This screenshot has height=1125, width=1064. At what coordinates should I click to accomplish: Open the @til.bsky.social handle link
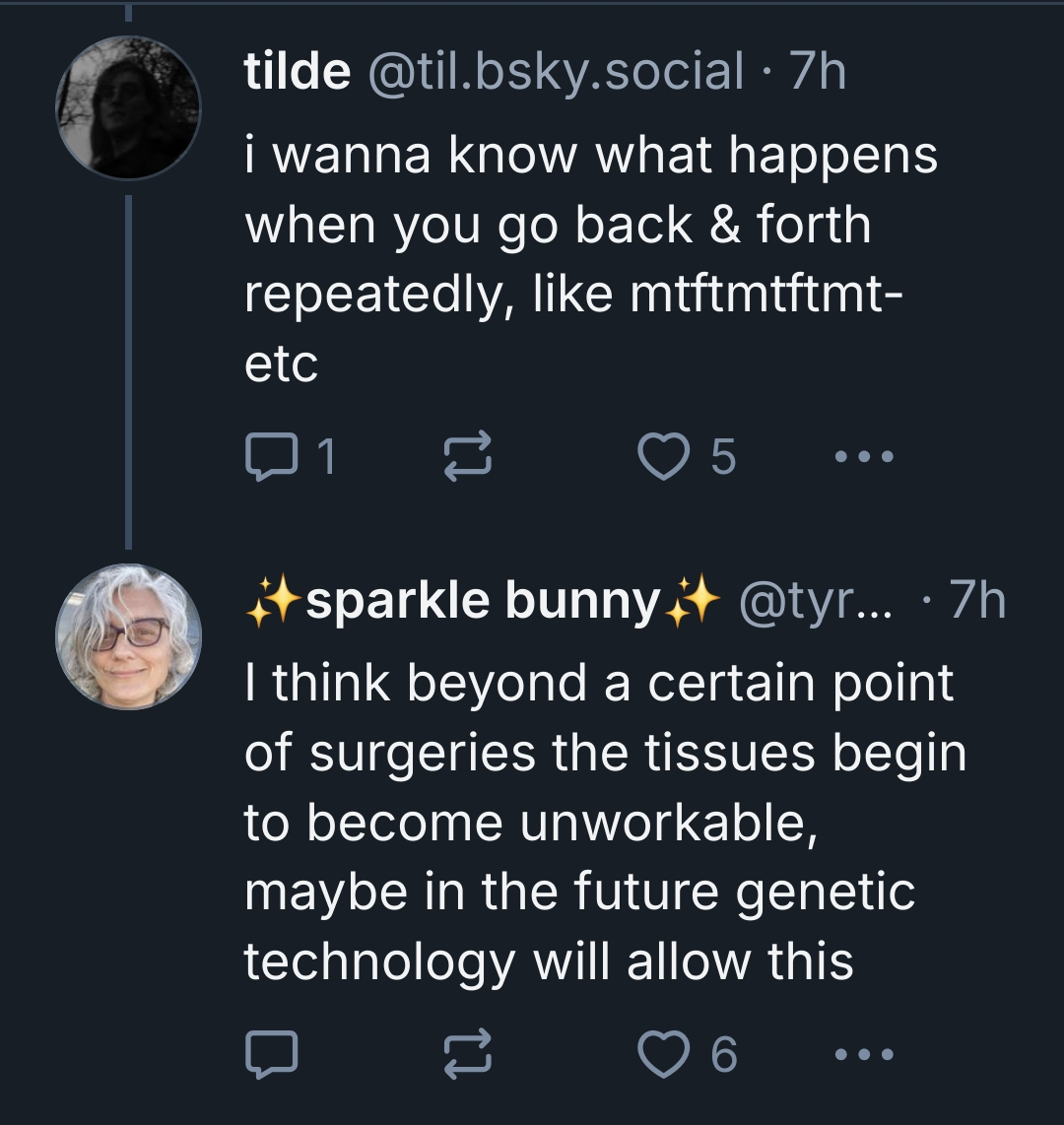tap(557, 72)
